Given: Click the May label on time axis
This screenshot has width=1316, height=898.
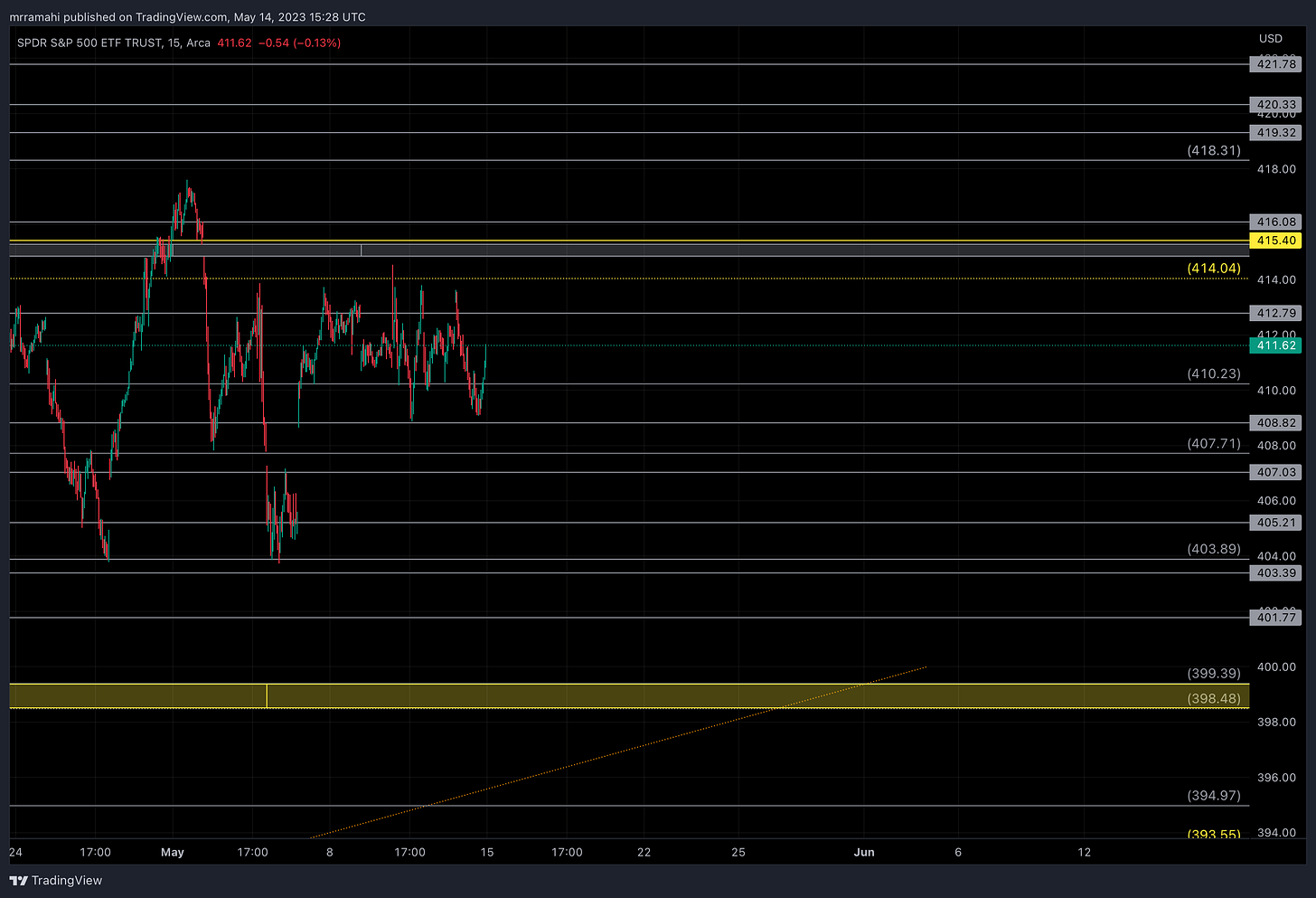Looking at the screenshot, I should point(172,852).
